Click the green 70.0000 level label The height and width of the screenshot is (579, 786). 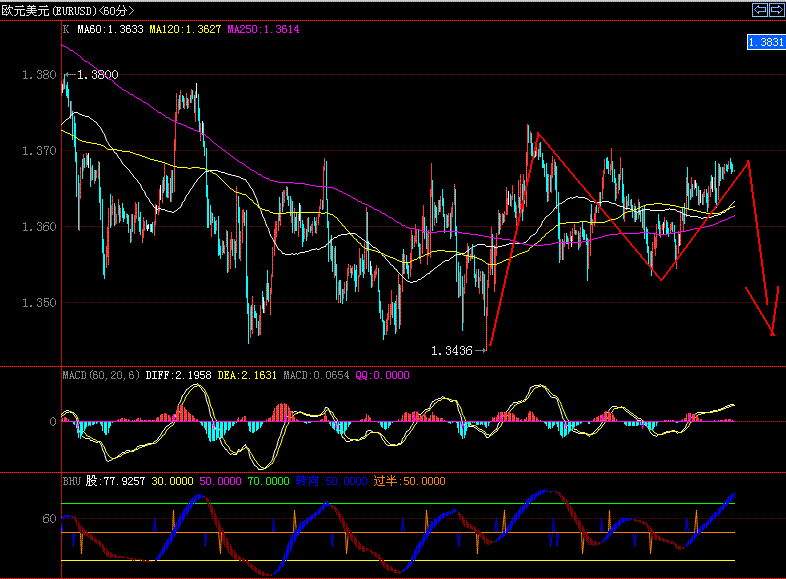269,481
